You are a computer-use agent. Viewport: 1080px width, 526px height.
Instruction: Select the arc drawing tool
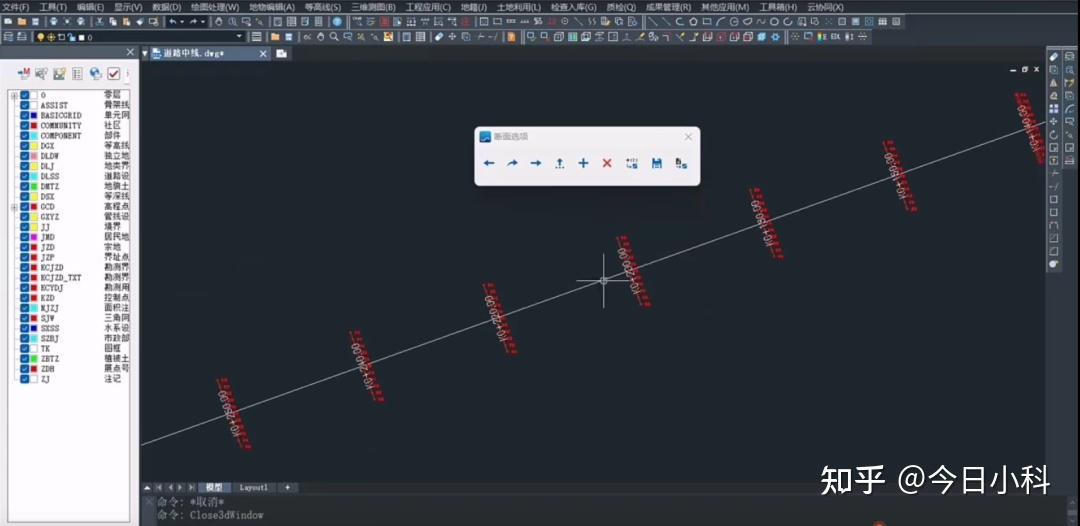720,22
